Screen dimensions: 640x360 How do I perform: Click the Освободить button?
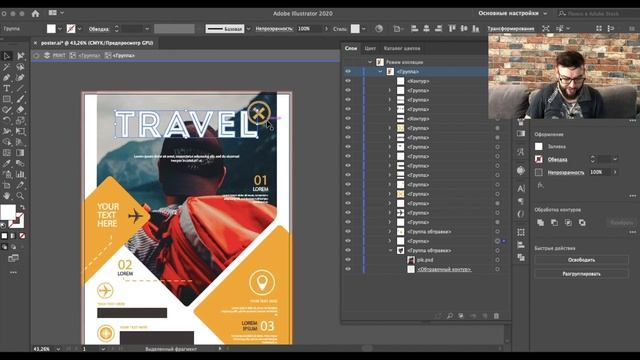(x=581, y=260)
